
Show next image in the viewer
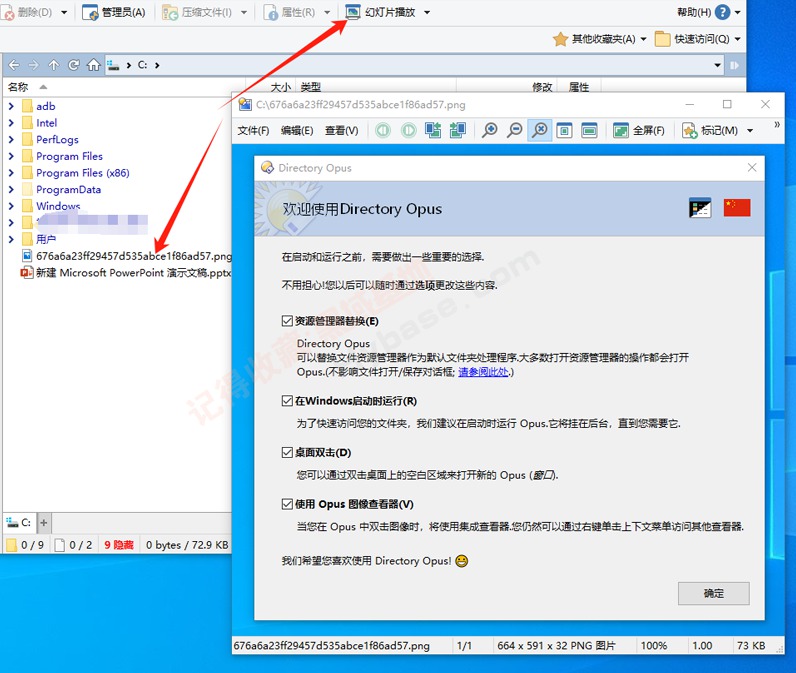pos(408,130)
